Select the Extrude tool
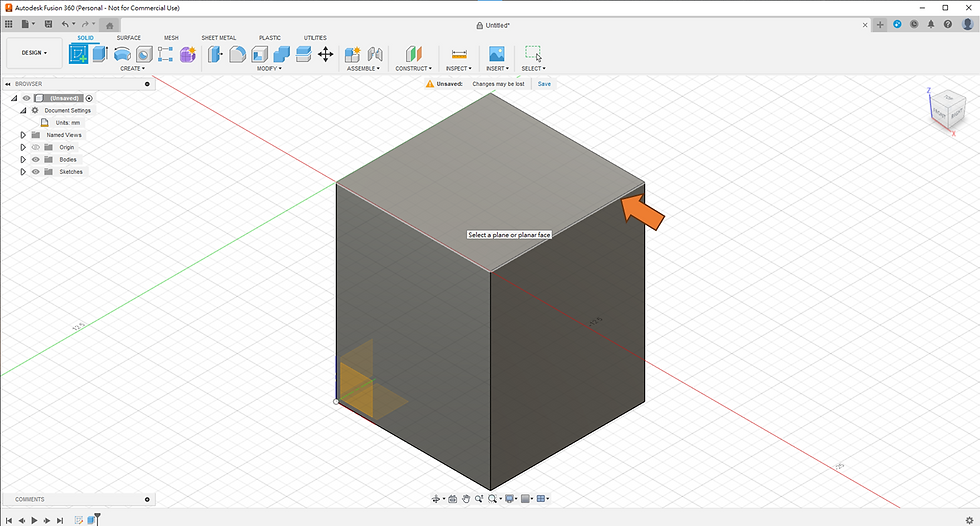 100,54
